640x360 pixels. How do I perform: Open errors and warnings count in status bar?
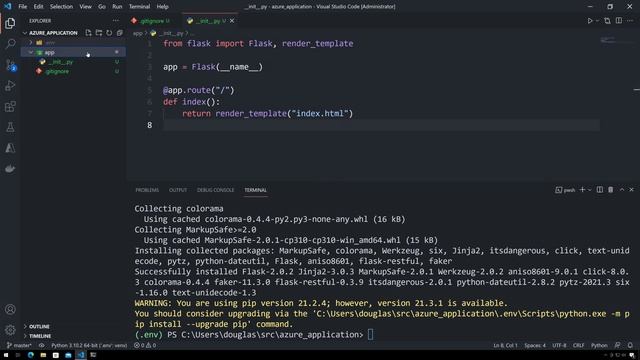pos(145,345)
